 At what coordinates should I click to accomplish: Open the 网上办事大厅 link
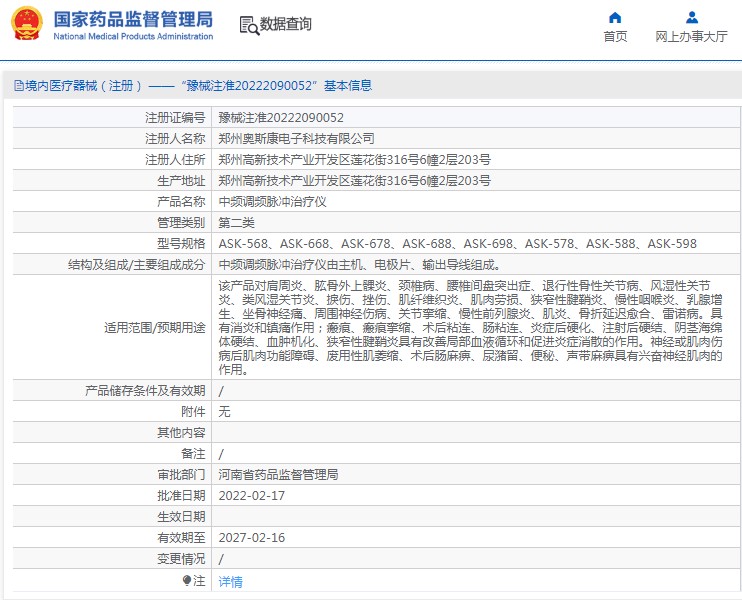tap(691, 36)
